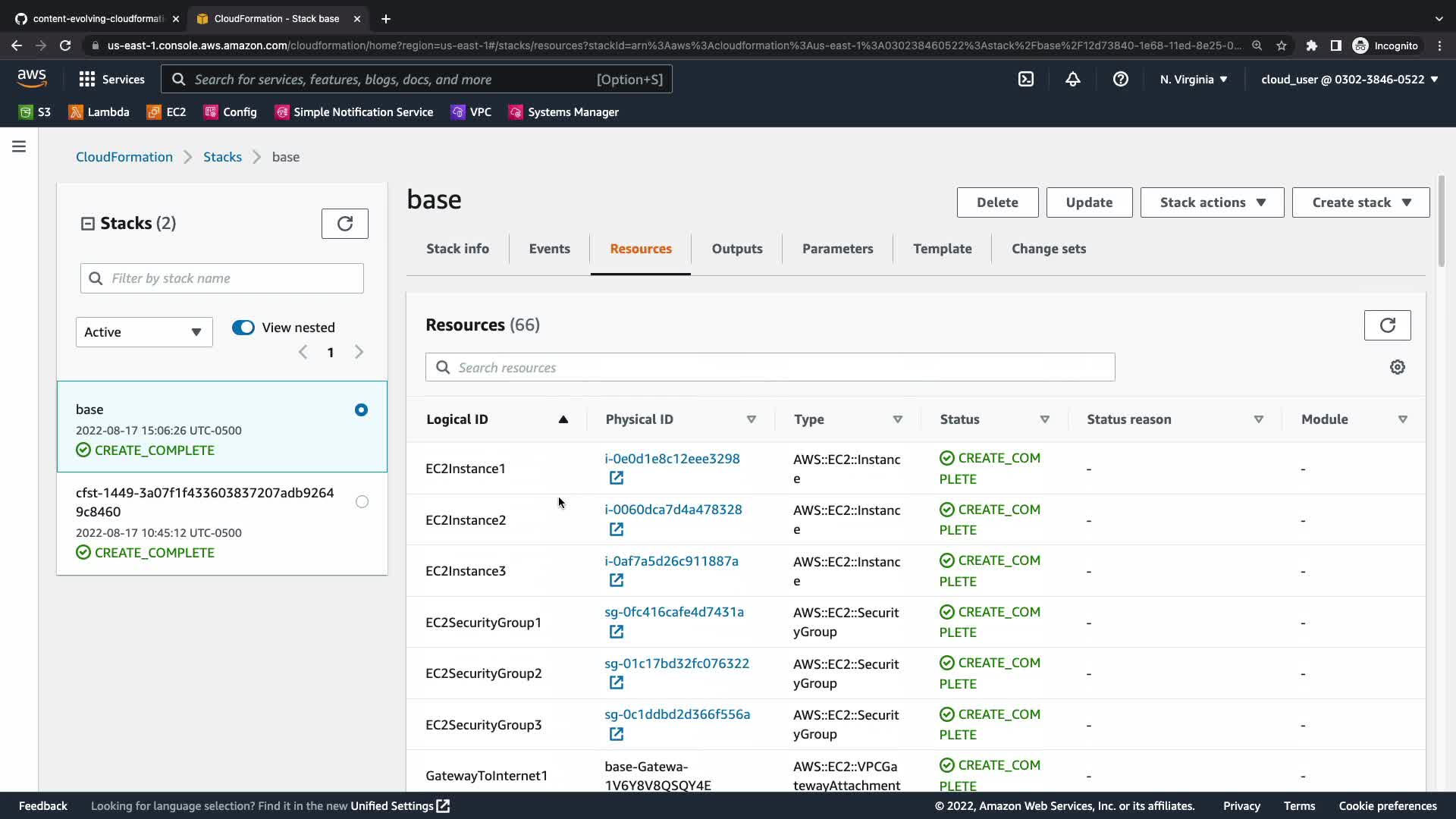1456x819 pixels.
Task: Open sg-0fc416cafe4d7431a physical ID link
Action: tap(673, 612)
